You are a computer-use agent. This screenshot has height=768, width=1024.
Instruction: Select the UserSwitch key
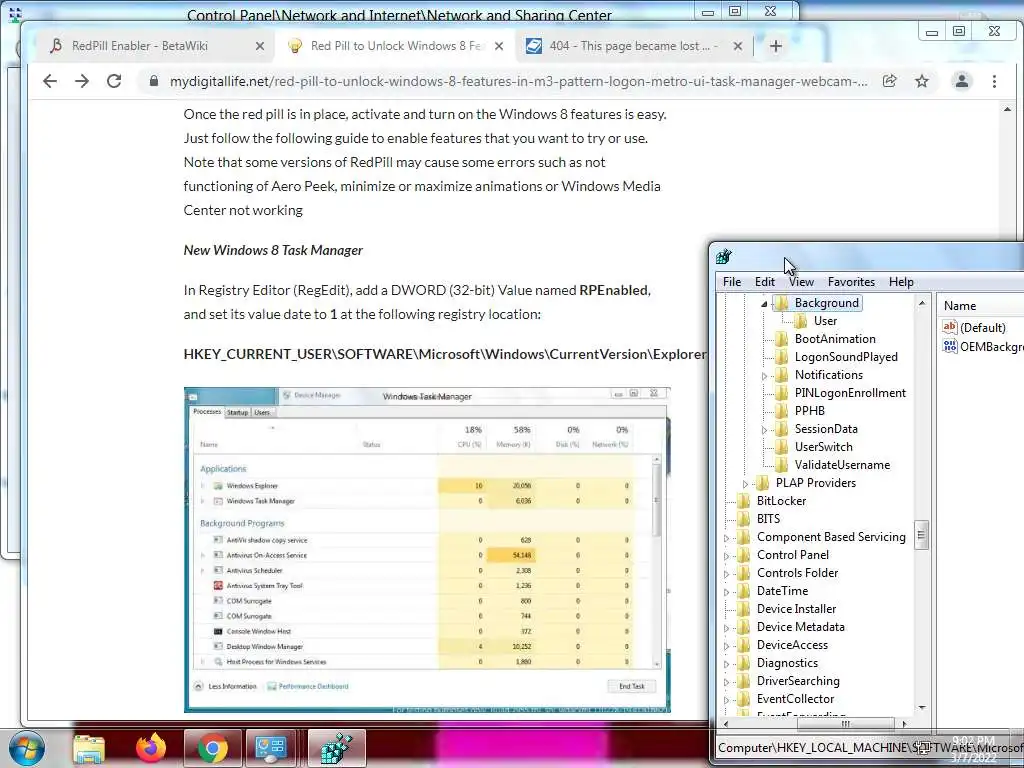tap(823, 447)
